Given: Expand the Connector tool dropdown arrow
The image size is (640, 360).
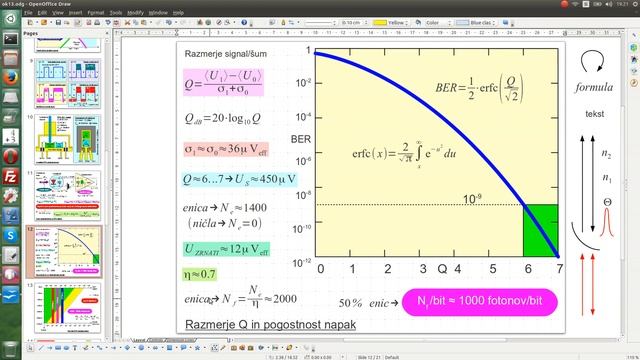Looking at the screenshot, I should click(x=107, y=348).
